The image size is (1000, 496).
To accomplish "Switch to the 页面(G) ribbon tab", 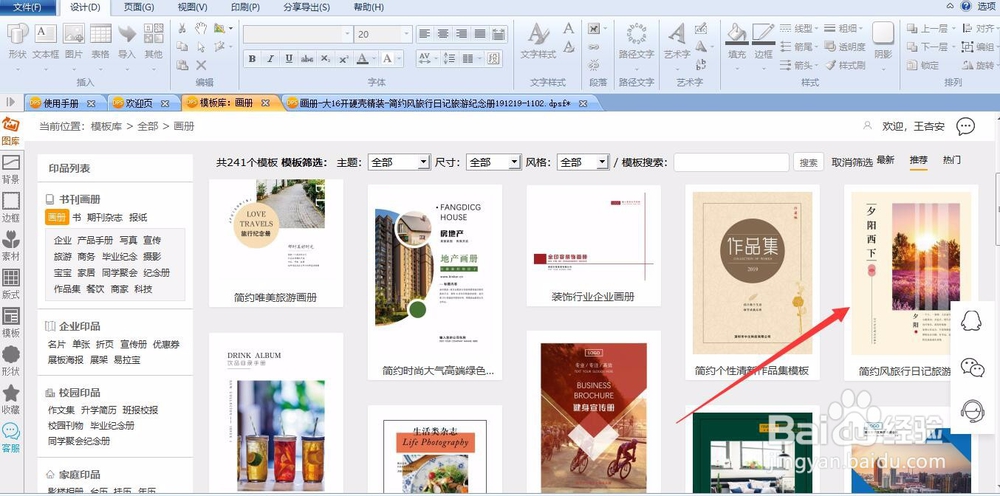I will (138, 7).
